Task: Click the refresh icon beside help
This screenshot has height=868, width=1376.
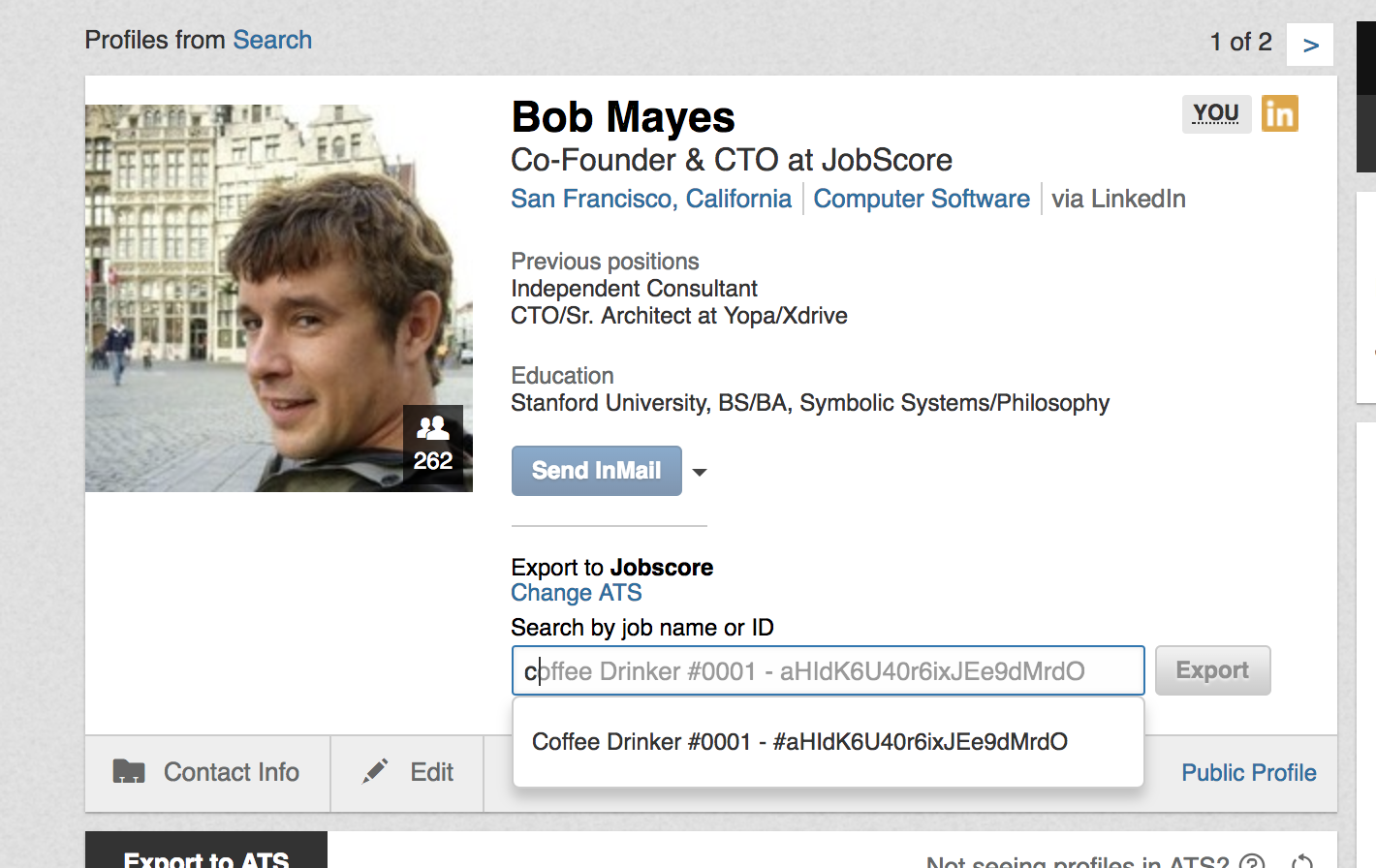Action: coord(1302,862)
